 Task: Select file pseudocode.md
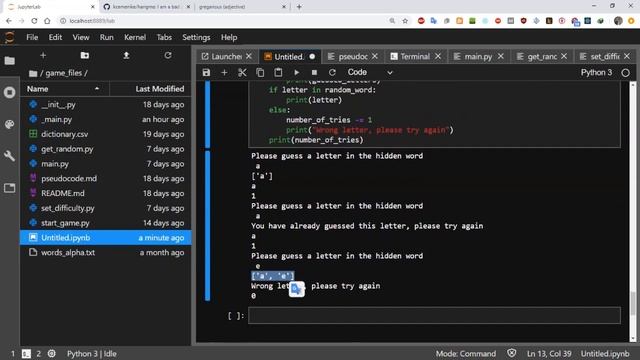[106, 178]
